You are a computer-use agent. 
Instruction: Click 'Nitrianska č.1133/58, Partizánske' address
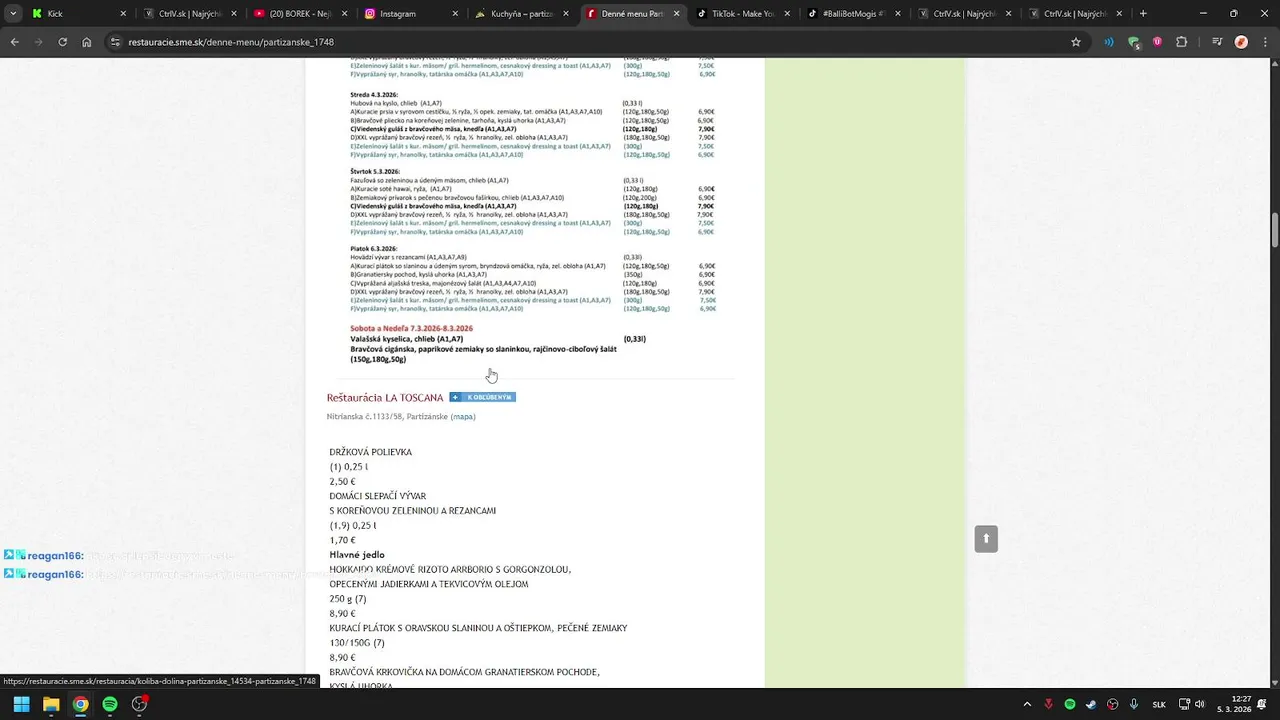[387, 416]
